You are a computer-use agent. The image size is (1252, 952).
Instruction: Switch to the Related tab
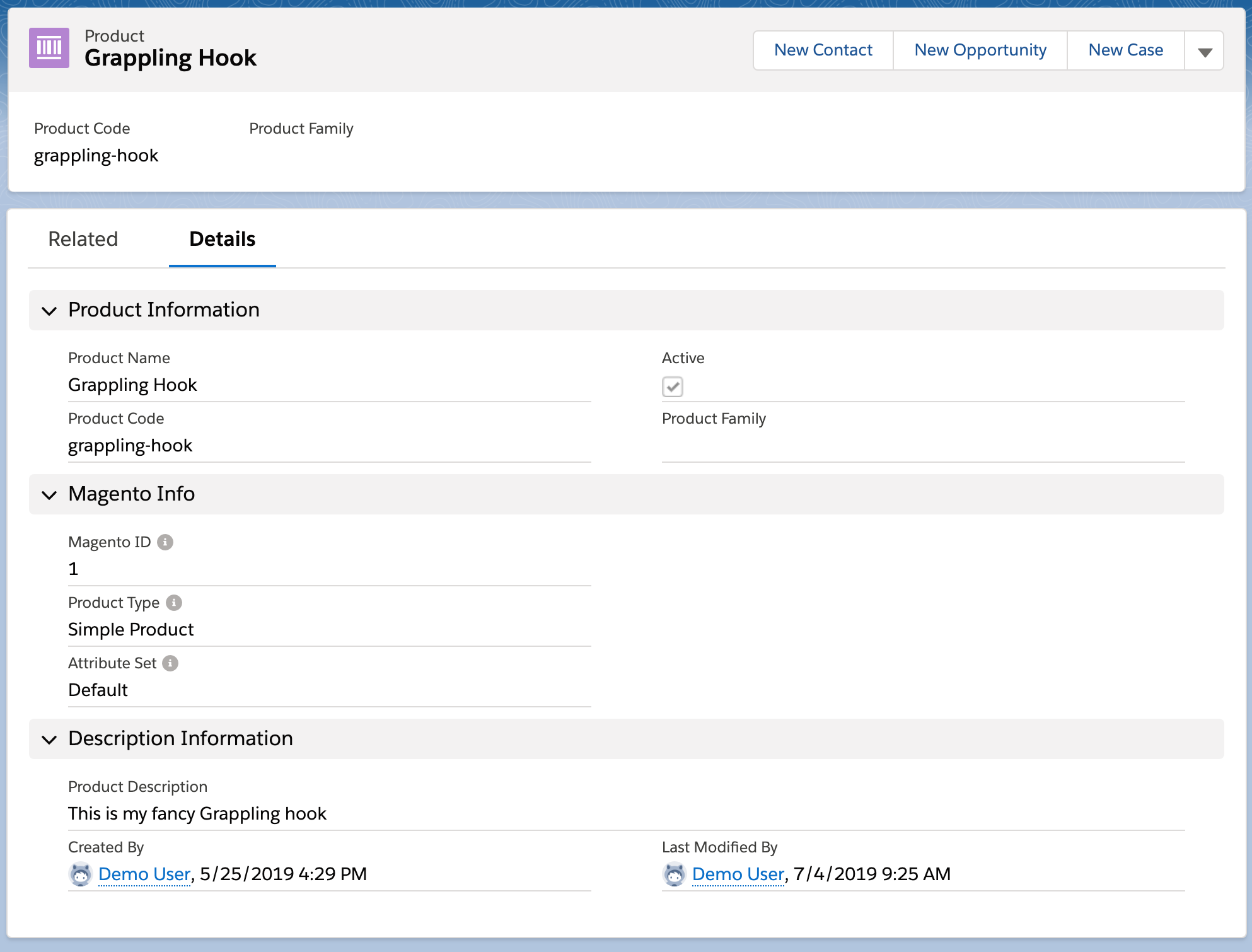(x=83, y=240)
